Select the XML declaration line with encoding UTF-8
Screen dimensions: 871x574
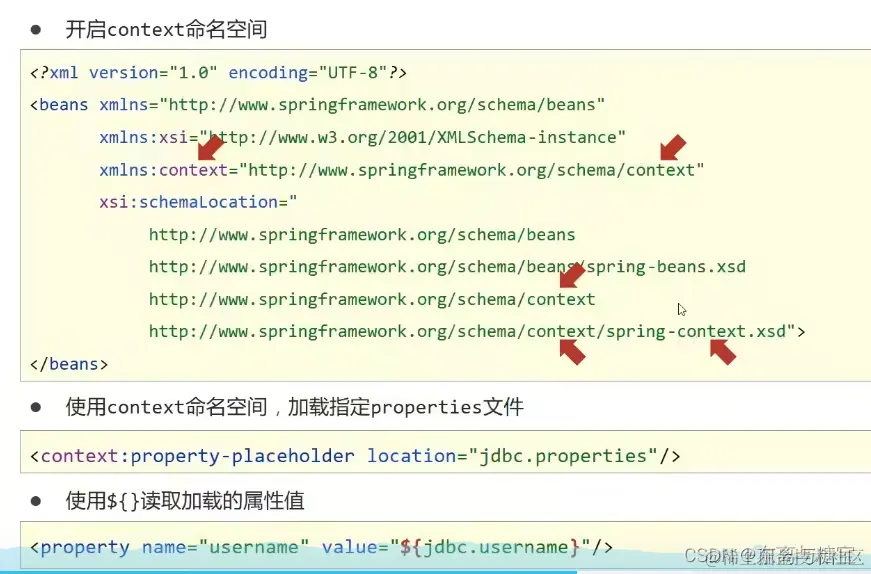tap(218, 73)
